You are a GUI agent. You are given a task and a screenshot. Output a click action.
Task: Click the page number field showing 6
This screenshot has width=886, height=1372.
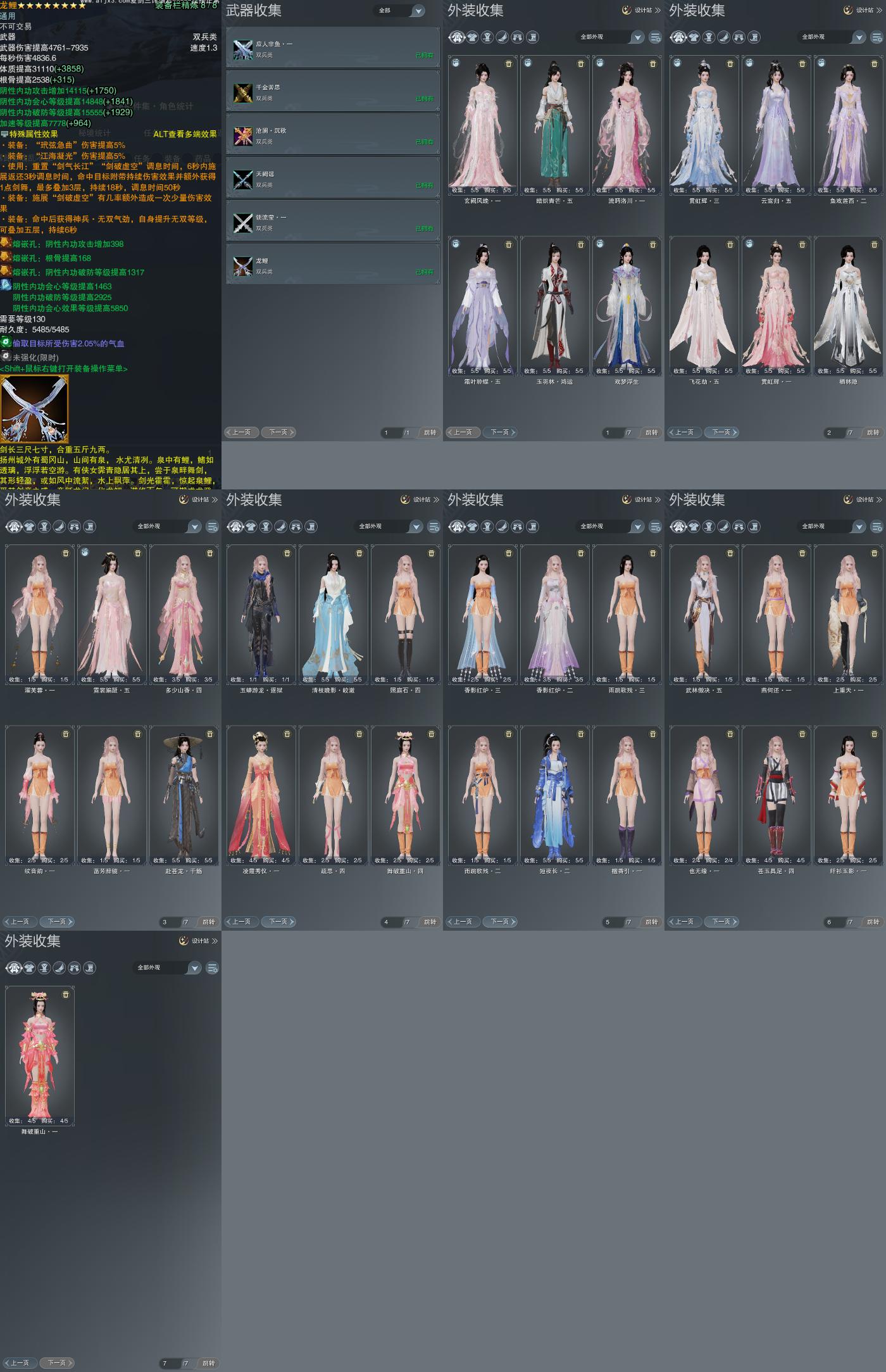[834, 922]
